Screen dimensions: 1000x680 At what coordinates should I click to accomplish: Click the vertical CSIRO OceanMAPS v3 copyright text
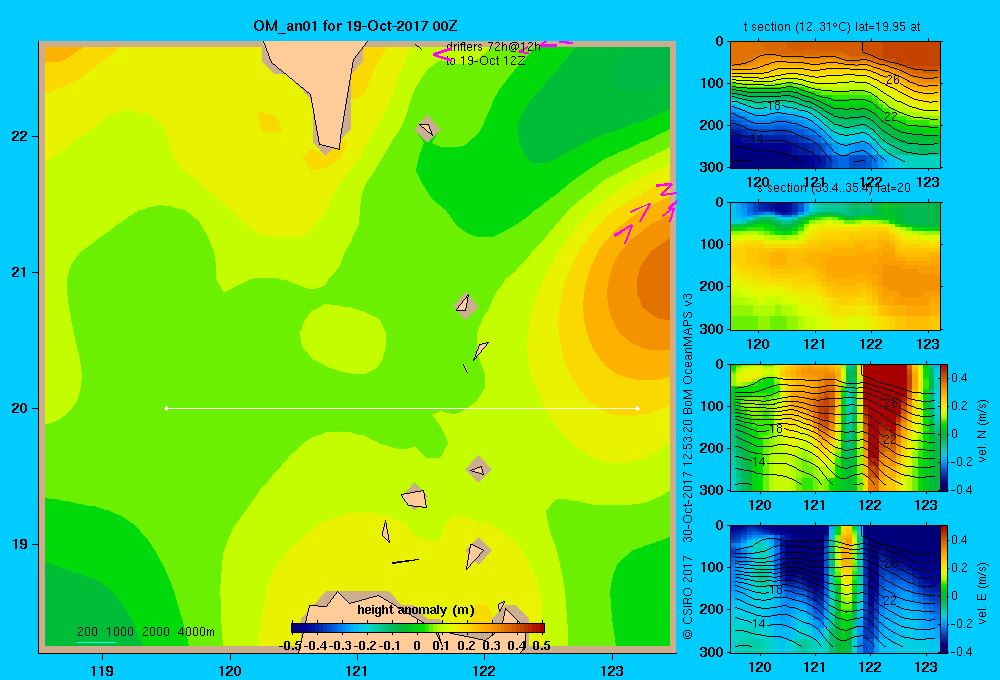(688, 466)
